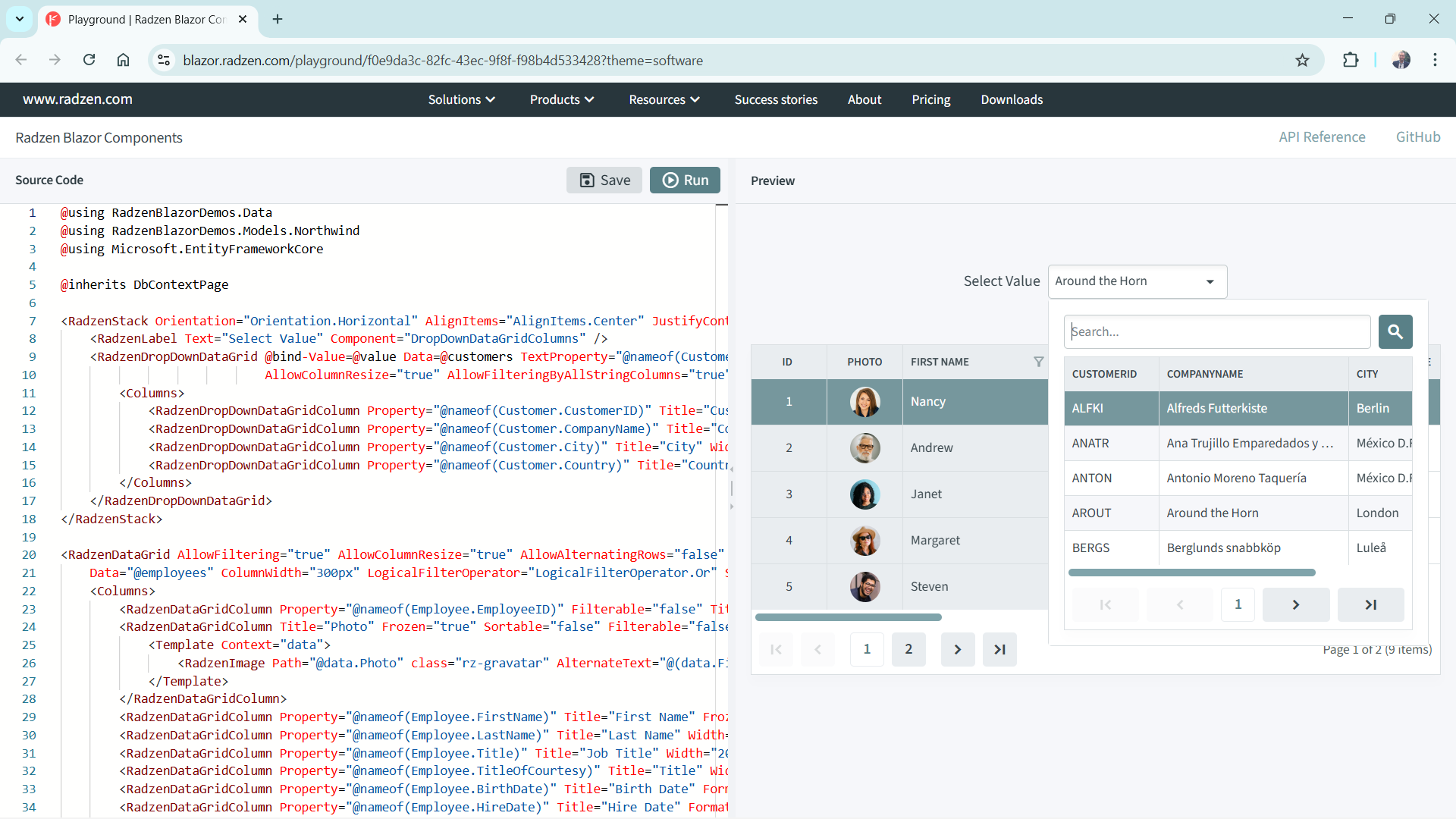
Task: Click the dropdown grid horizontal scrollbar
Action: click(1191, 573)
